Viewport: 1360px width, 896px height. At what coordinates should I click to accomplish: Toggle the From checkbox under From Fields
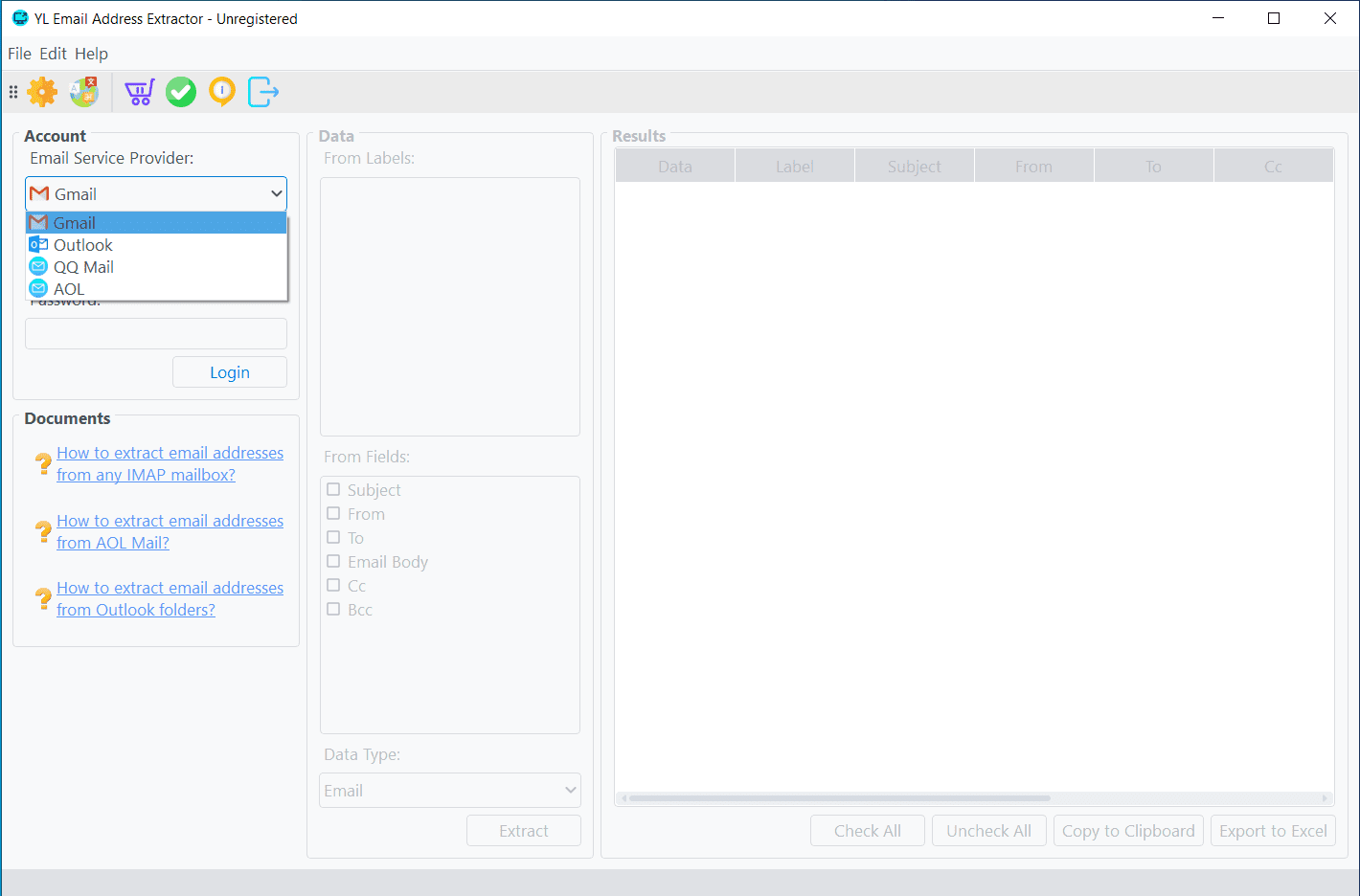click(x=333, y=513)
